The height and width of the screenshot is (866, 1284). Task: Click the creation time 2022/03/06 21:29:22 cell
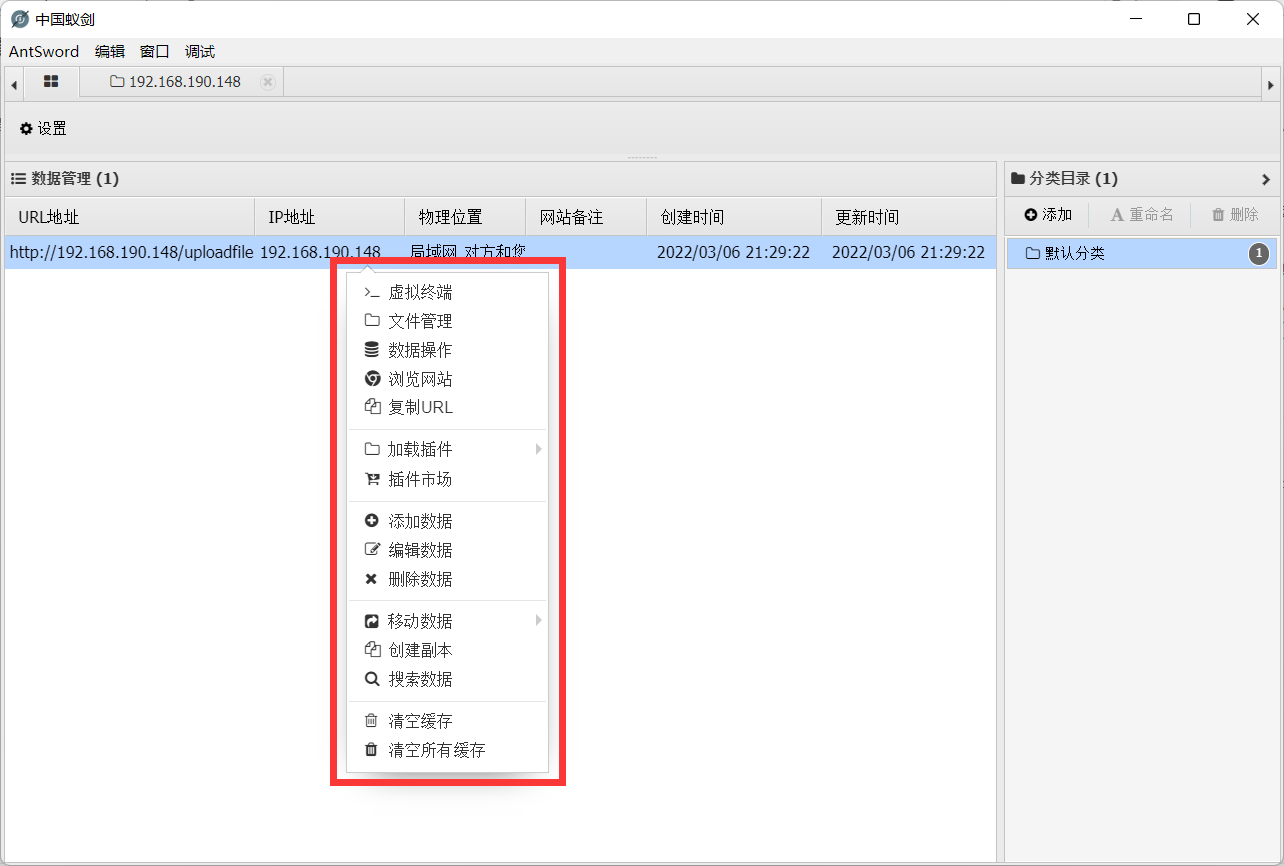[x=733, y=252]
